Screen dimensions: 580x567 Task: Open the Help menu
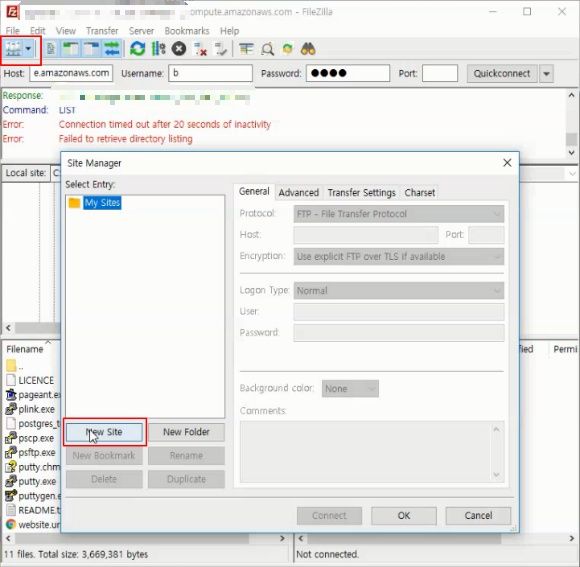(229, 31)
